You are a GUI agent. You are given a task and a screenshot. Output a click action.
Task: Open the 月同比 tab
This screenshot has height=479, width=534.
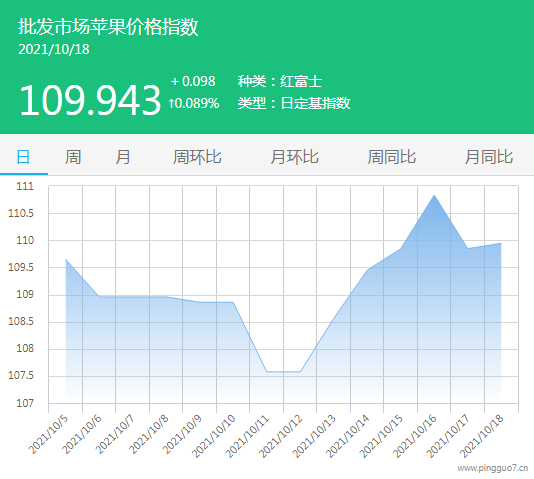[x=489, y=157]
